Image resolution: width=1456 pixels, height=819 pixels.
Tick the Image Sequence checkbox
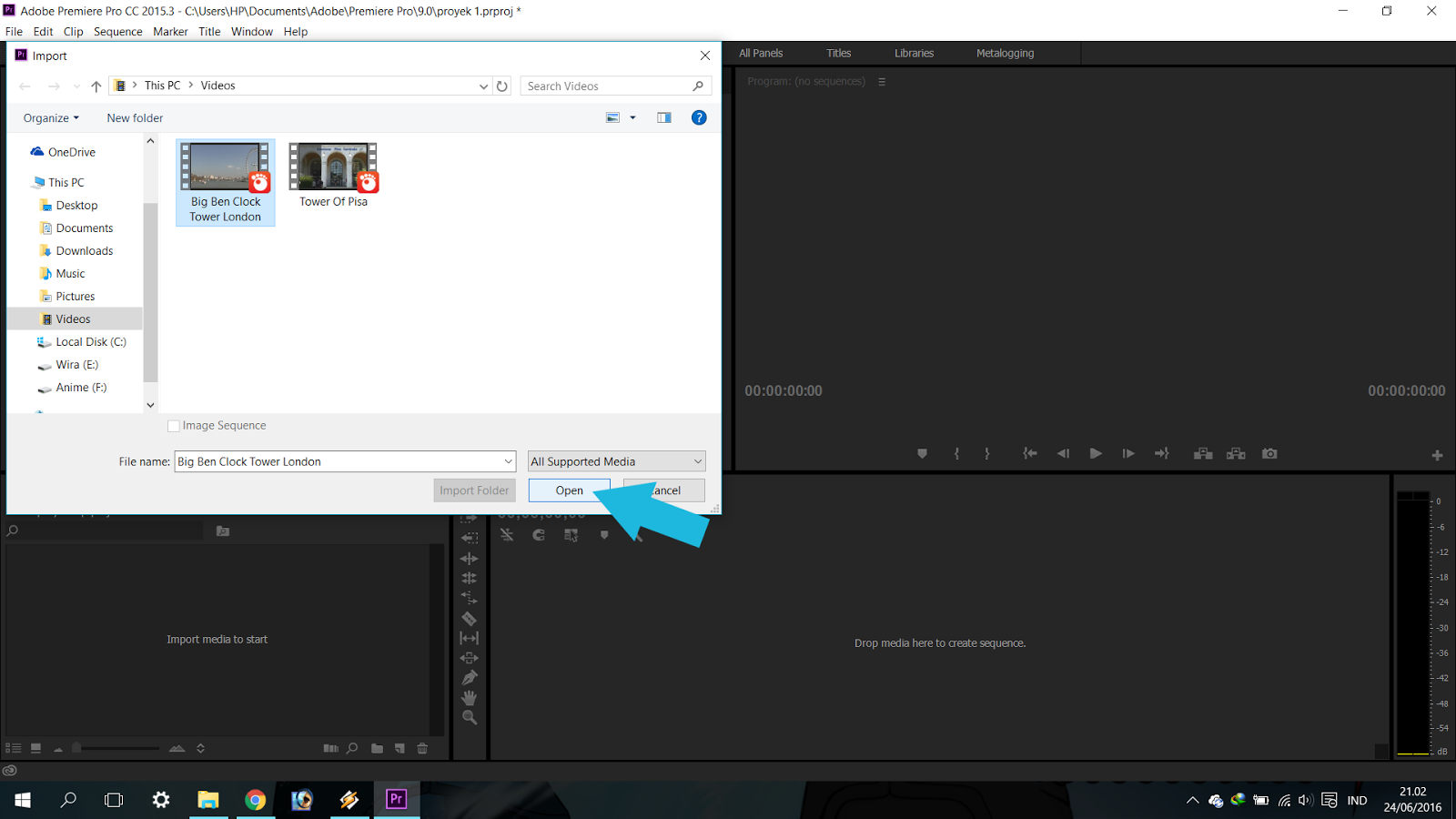[x=174, y=426]
